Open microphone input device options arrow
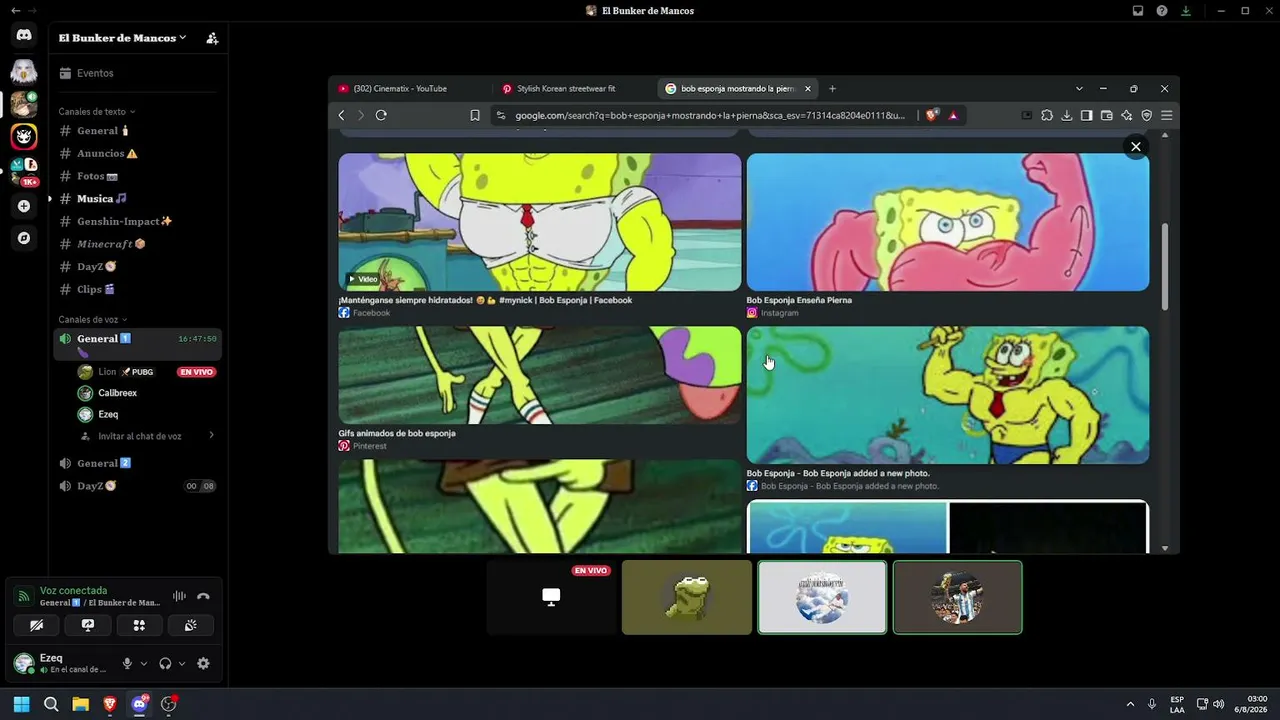The width and height of the screenshot is (1280, 720). (x=144, y=663)
